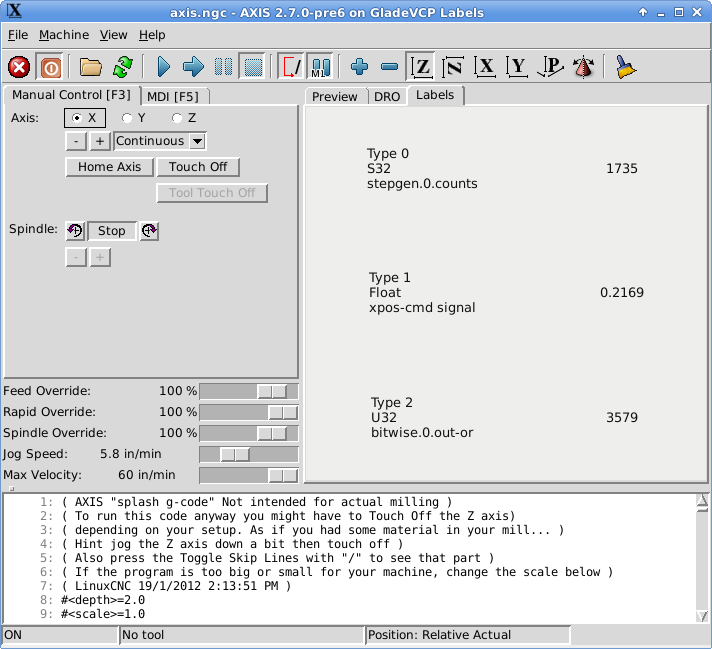Open a G-code file with folder icon

(x=90, y=67)
